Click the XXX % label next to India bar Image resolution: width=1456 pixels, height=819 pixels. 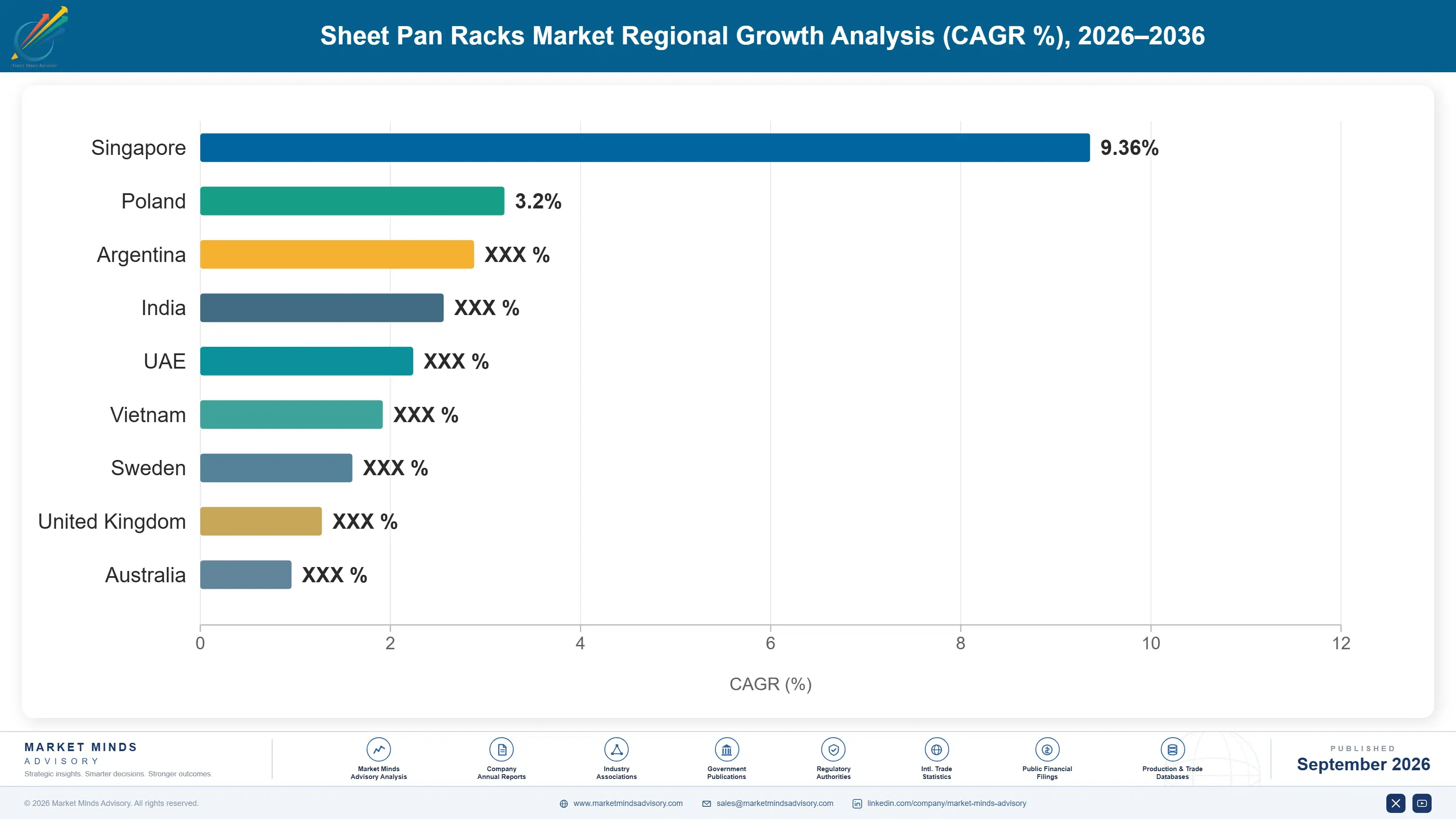click(487, 309)
